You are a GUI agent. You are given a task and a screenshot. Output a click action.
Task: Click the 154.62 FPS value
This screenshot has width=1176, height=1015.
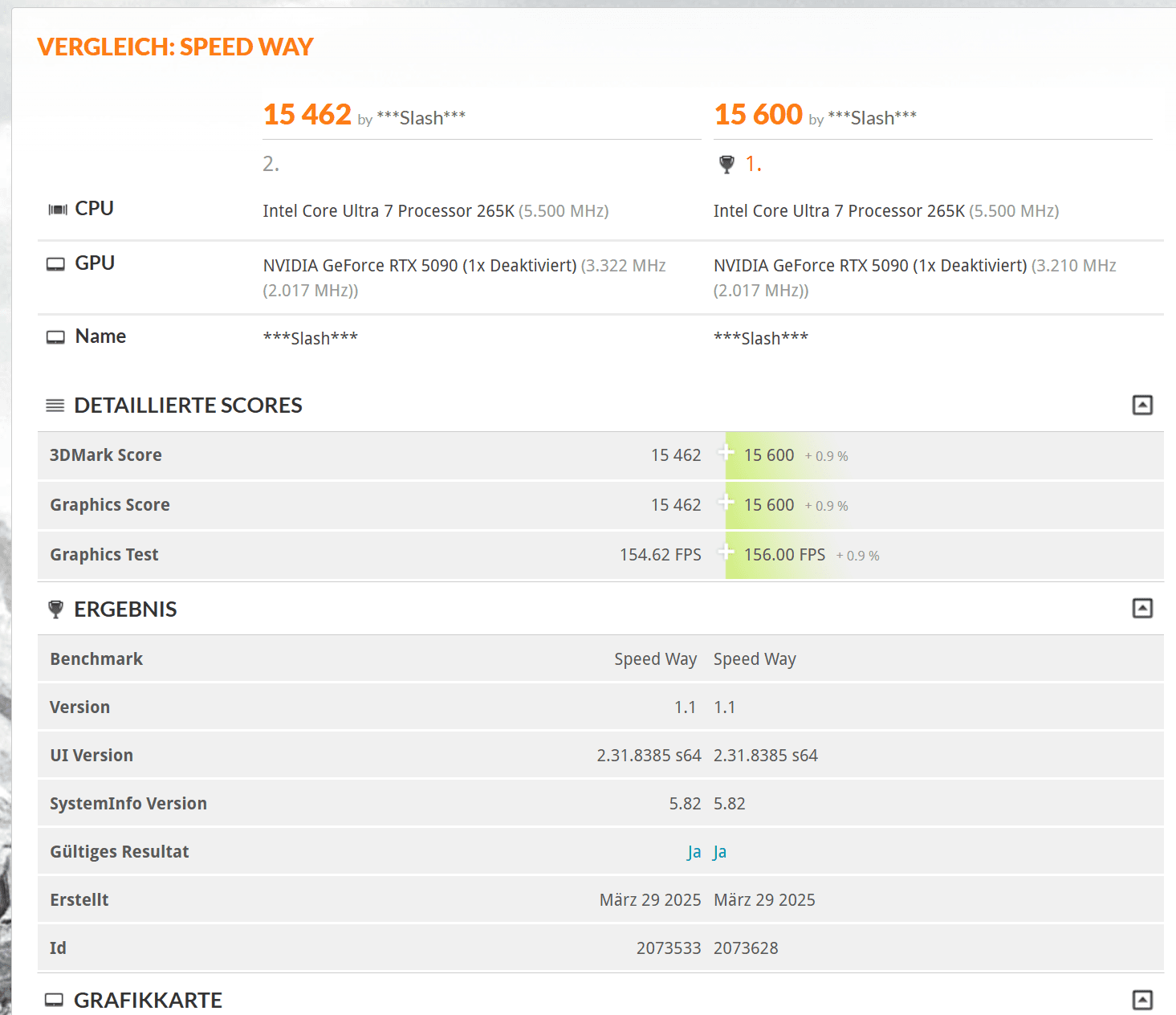[661, 555]
